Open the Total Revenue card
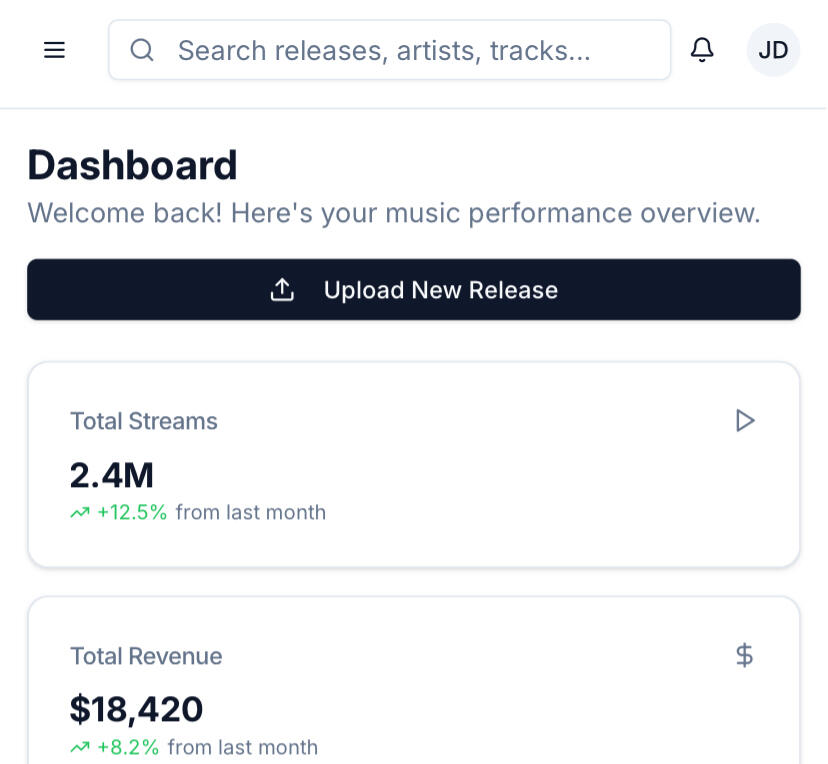828x764 pixels. tap(414, 681)
